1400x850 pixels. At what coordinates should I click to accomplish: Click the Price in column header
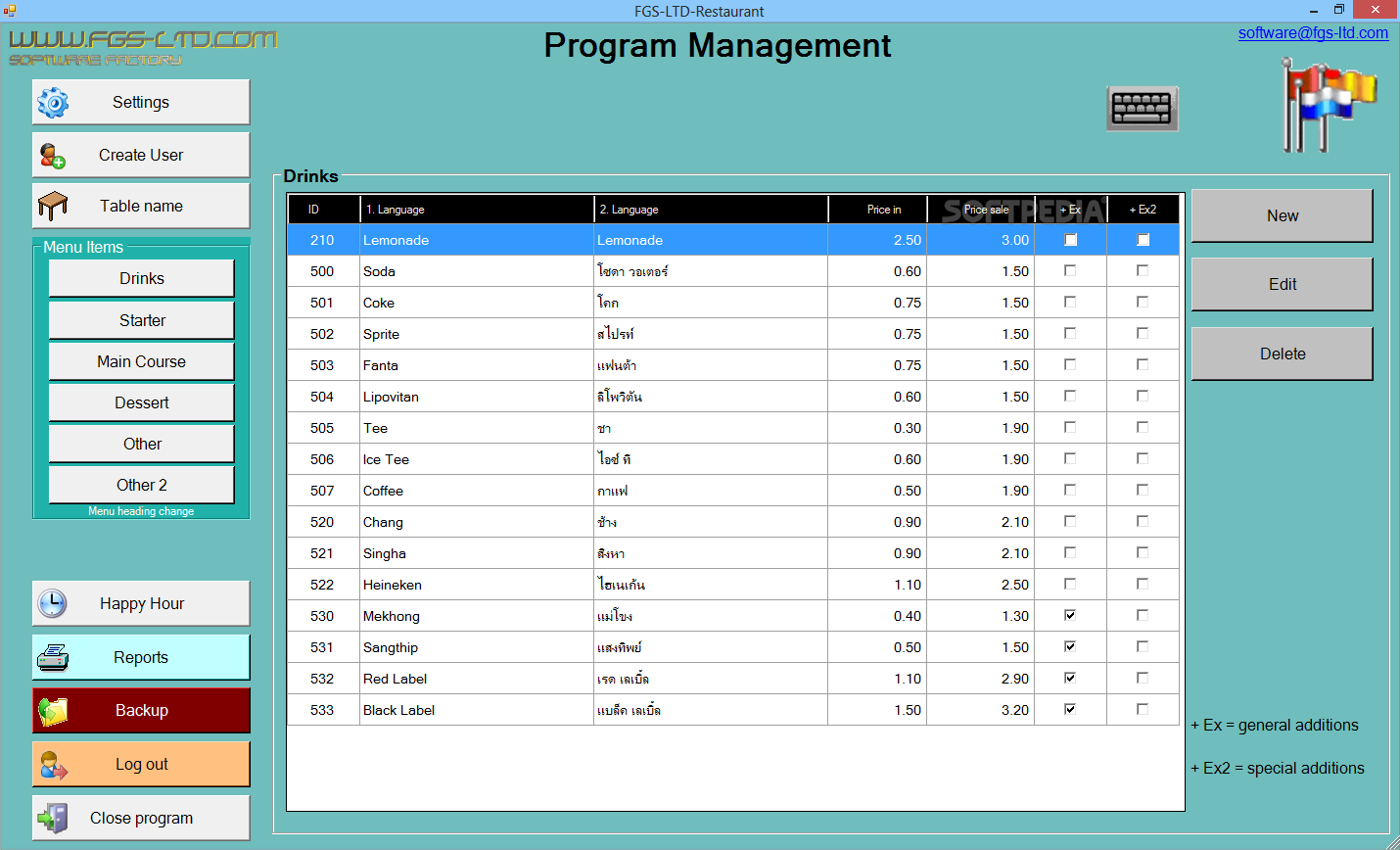click(x=877, y=210)
